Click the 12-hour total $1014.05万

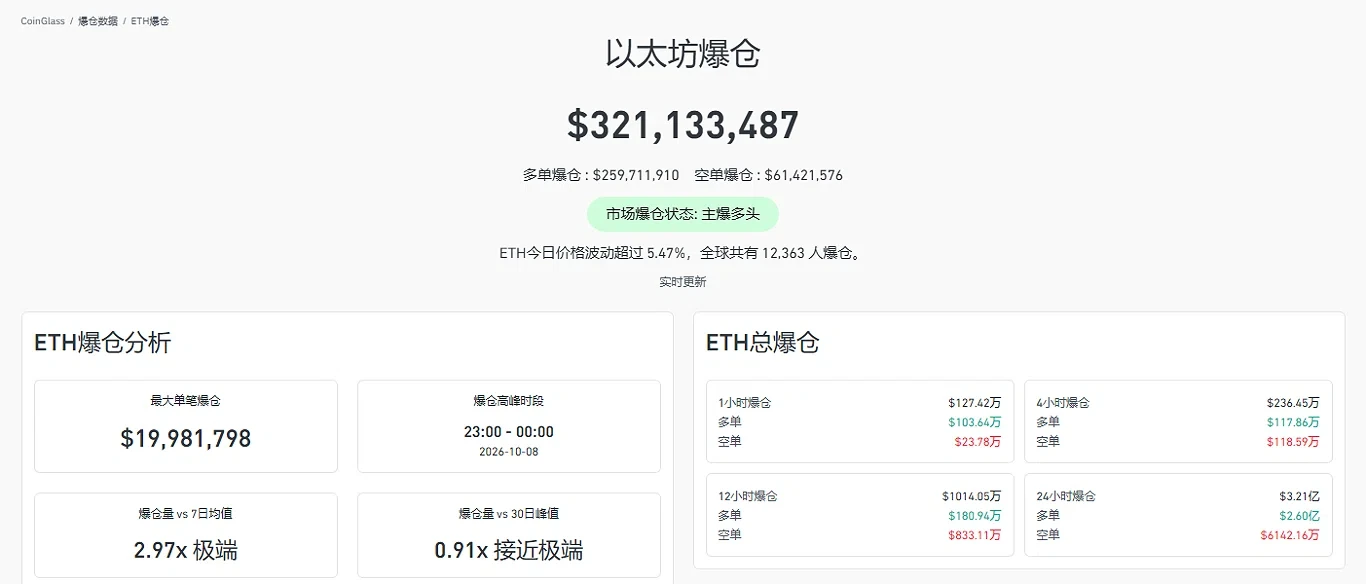click(972, 496)
